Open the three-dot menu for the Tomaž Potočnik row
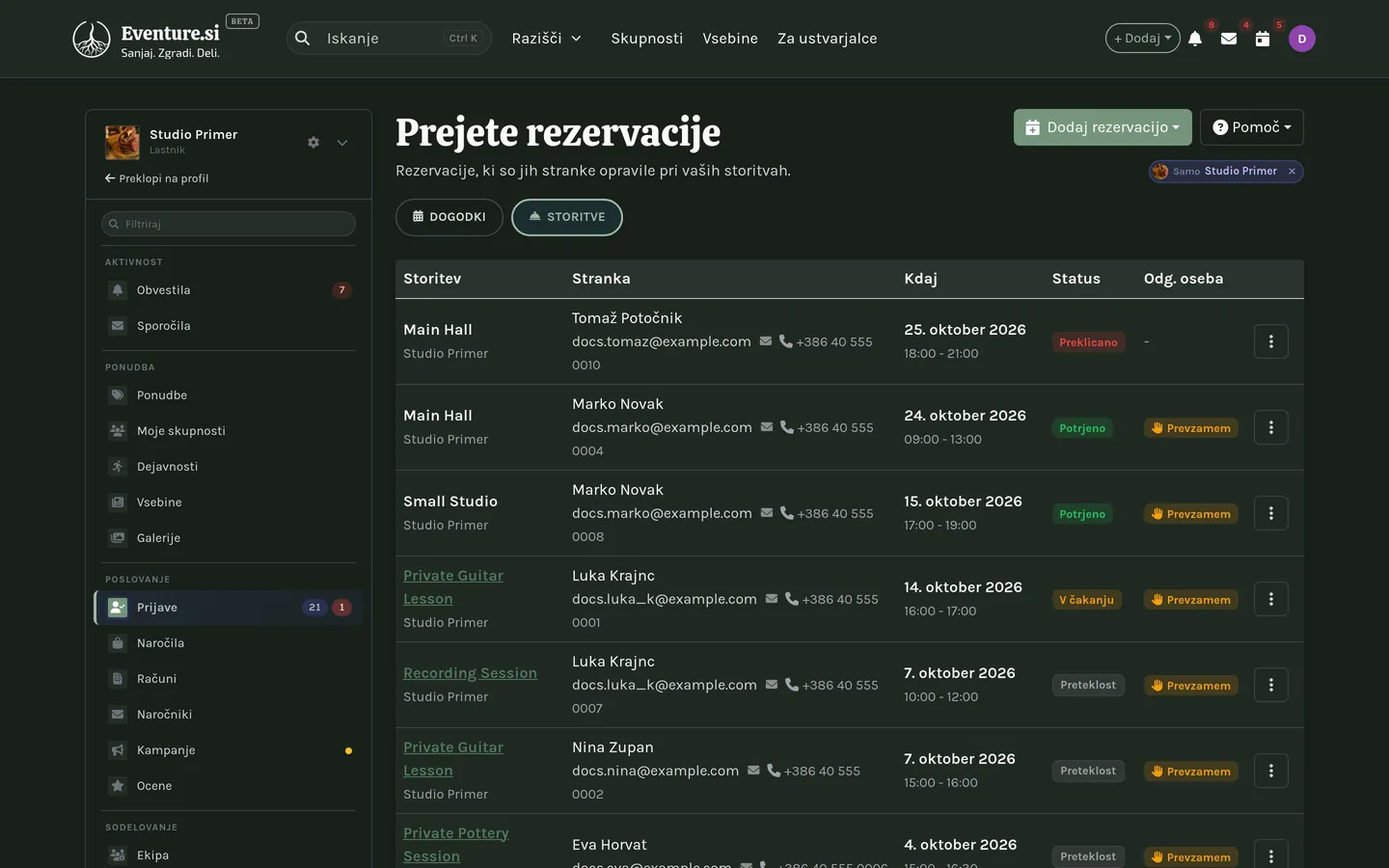 1271,341
